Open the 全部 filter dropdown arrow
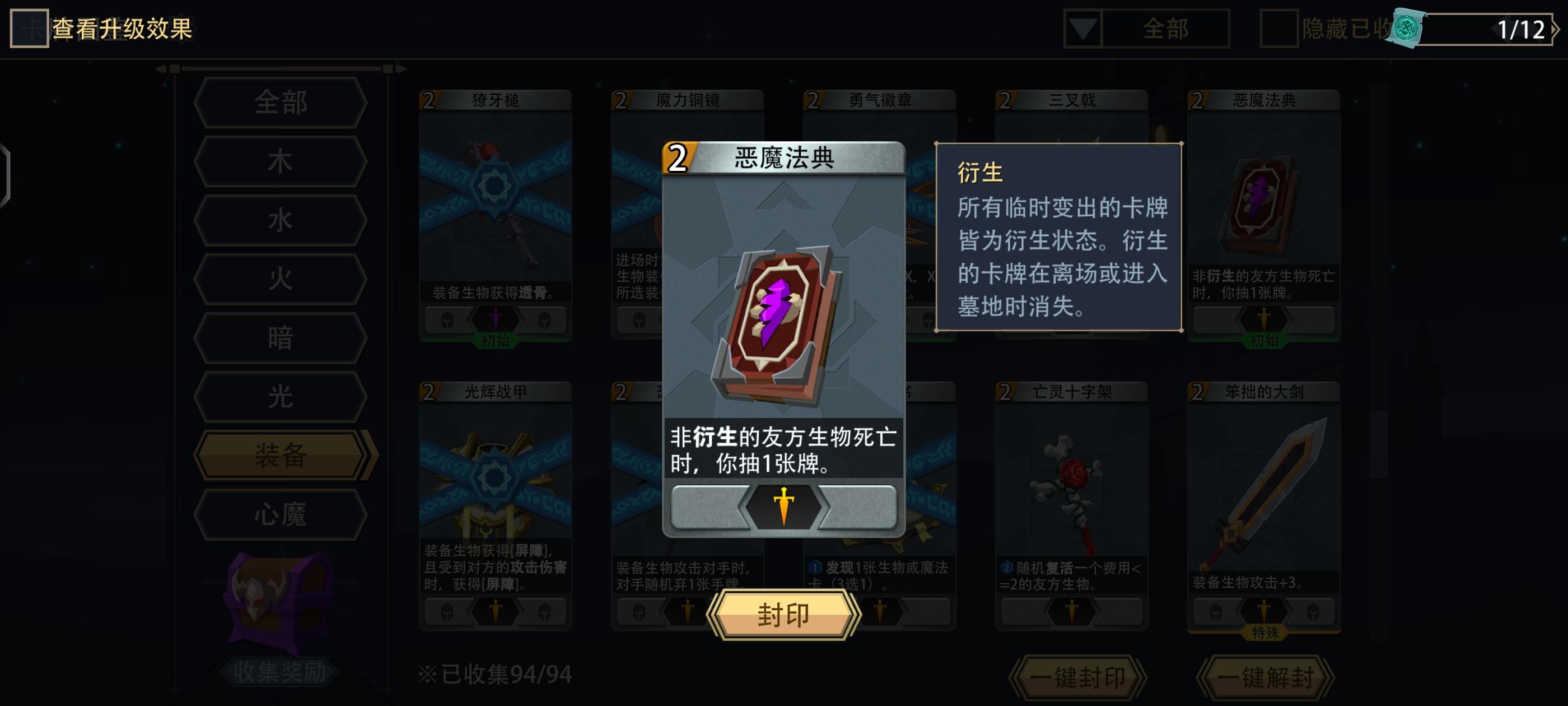 pos(1082,29)
